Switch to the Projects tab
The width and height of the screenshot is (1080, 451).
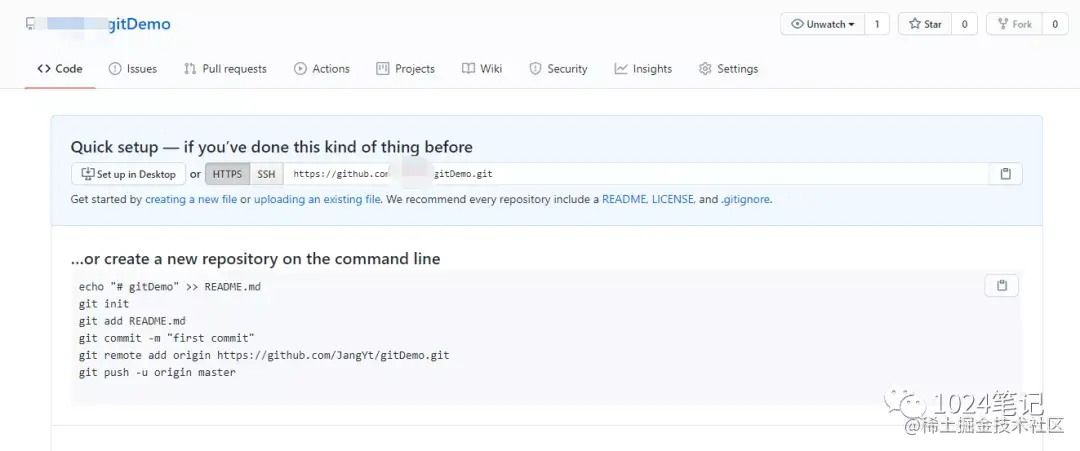(x=406, y=69)
